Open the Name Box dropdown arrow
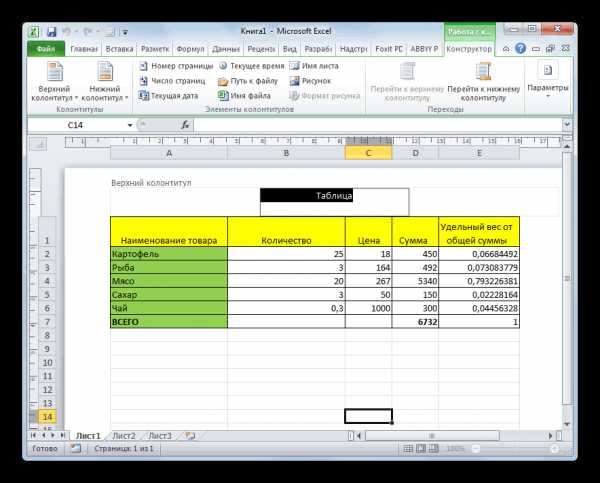This screenshot has width=600, height=483. point(130,125)
